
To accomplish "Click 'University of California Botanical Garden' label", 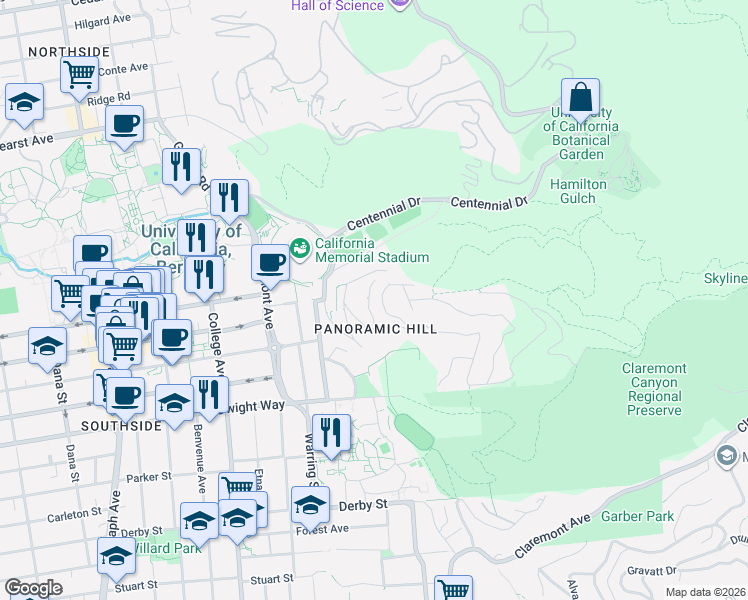I will [x=581, y=134].
